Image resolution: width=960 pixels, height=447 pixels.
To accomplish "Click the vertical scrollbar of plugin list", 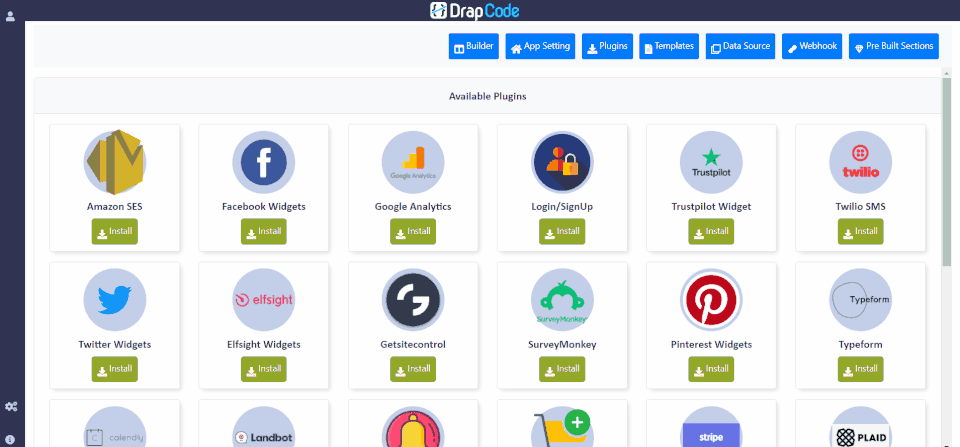I will [947, 171].
